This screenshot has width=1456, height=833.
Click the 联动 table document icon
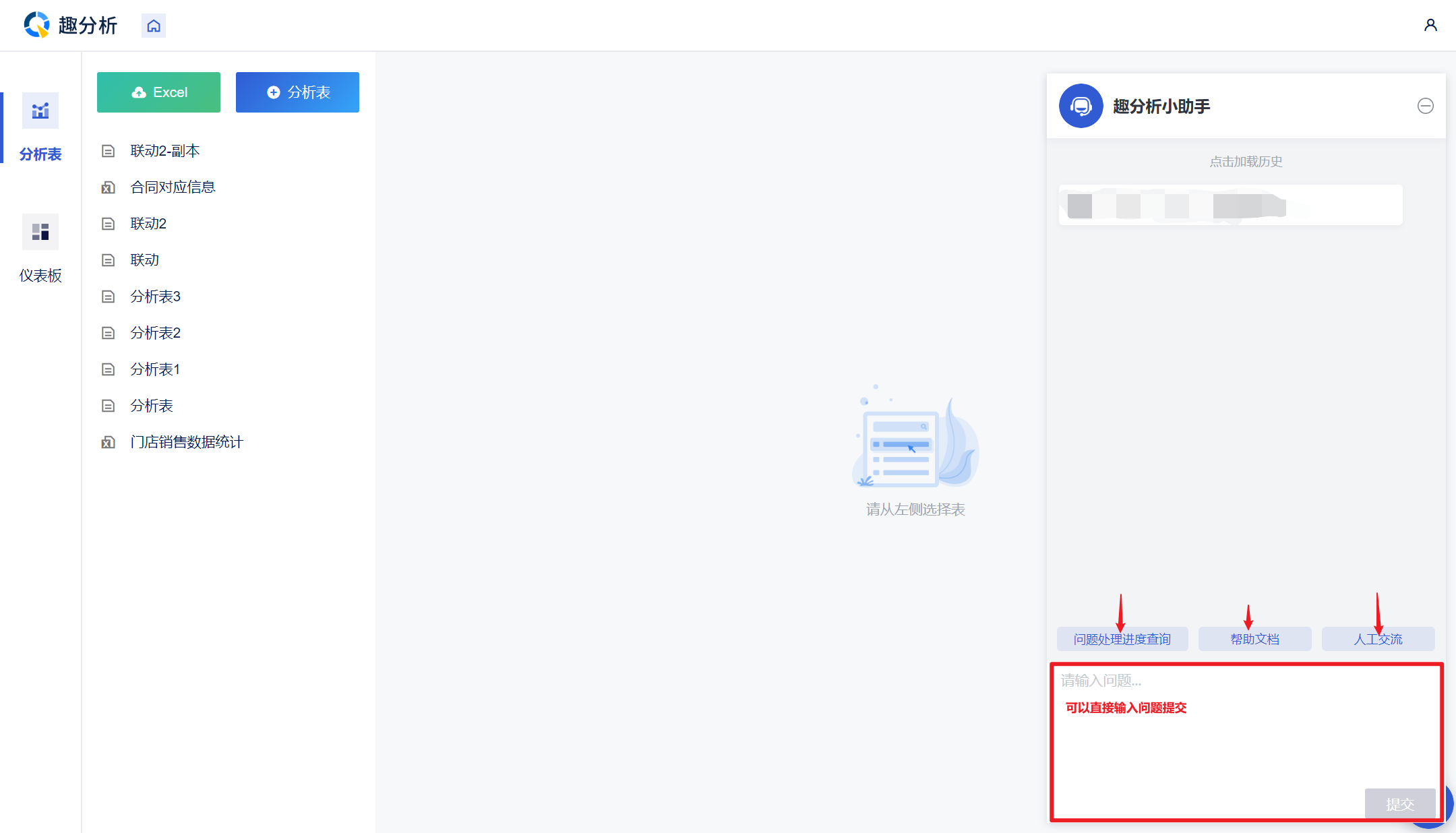108,260
